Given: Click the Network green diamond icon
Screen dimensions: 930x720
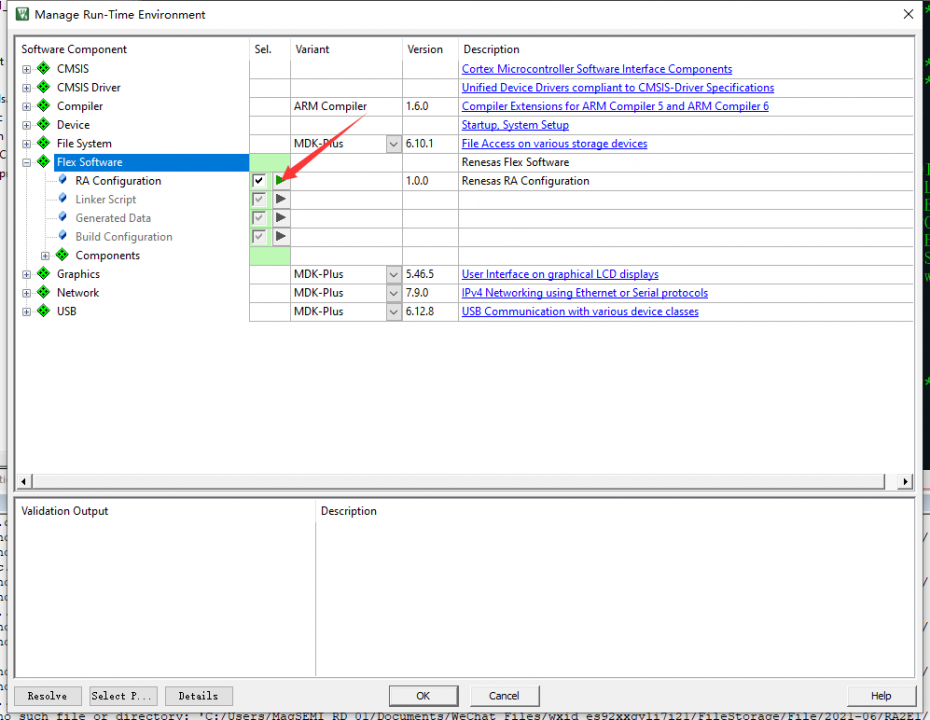Looking at the screenshot, I should coord(43,292).
